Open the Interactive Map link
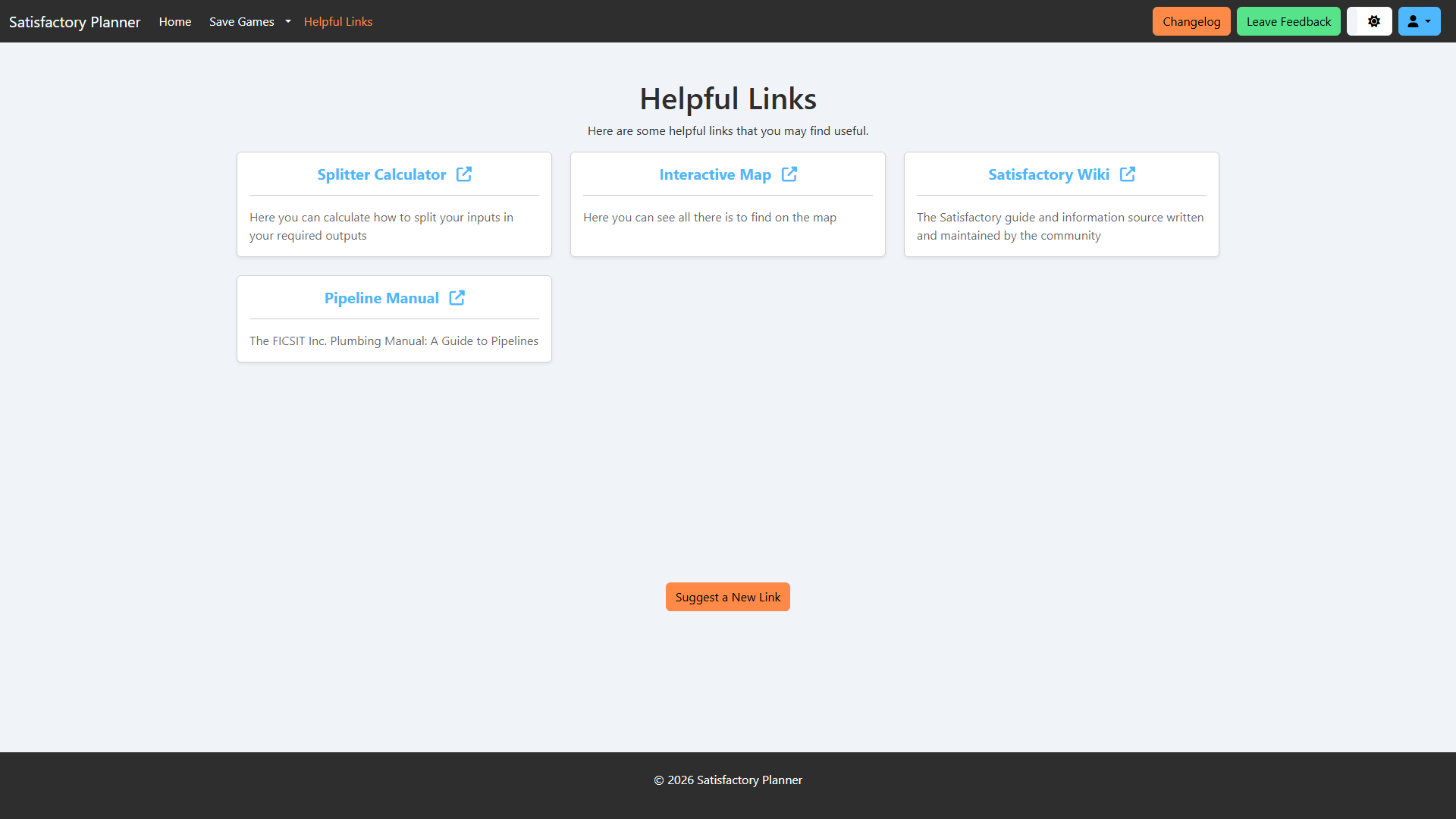The height and width of the screenshot is (819, 1456). click(714, 174)
